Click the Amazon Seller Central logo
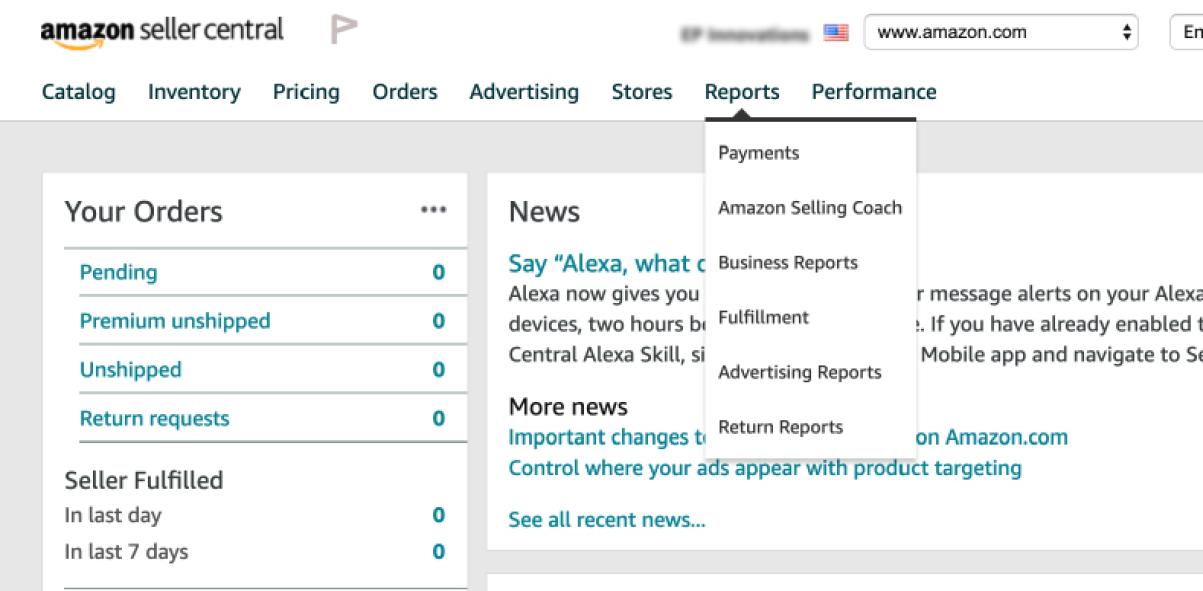1203x591 pixels. [162, 31]
